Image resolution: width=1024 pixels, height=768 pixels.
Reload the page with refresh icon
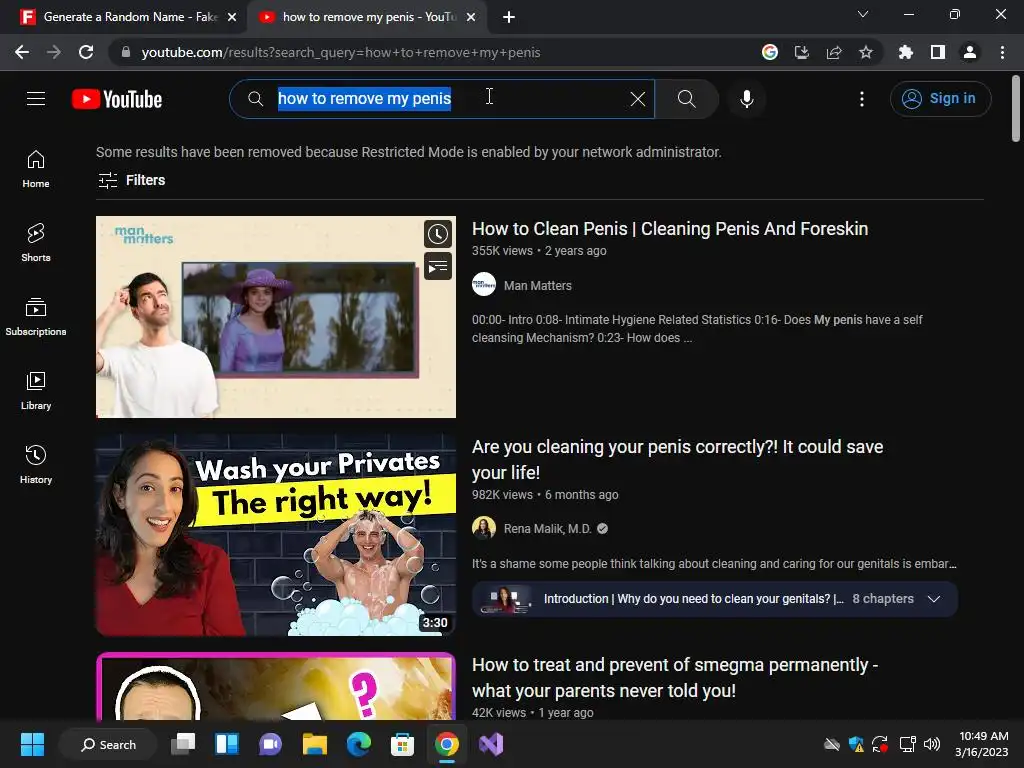(86, 52)
